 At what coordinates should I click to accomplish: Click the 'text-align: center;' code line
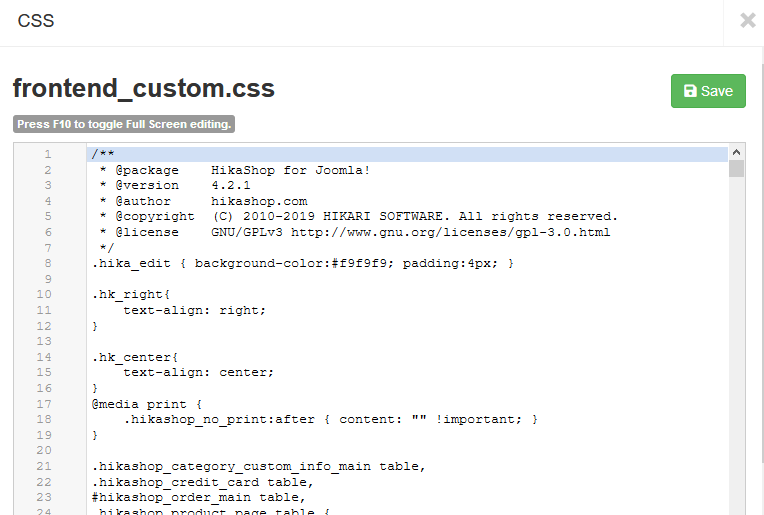point(198,372)
